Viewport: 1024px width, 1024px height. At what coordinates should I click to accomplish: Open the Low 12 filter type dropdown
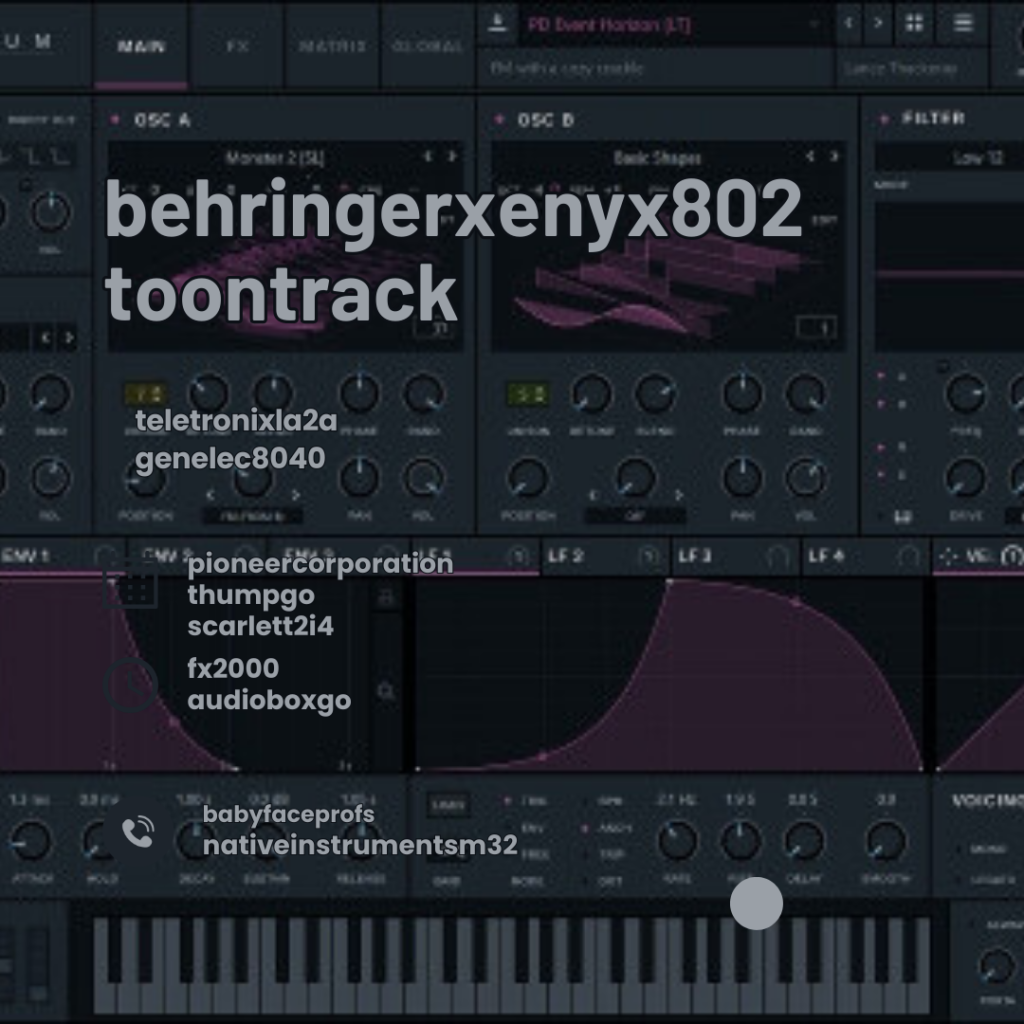pos(977,157)
